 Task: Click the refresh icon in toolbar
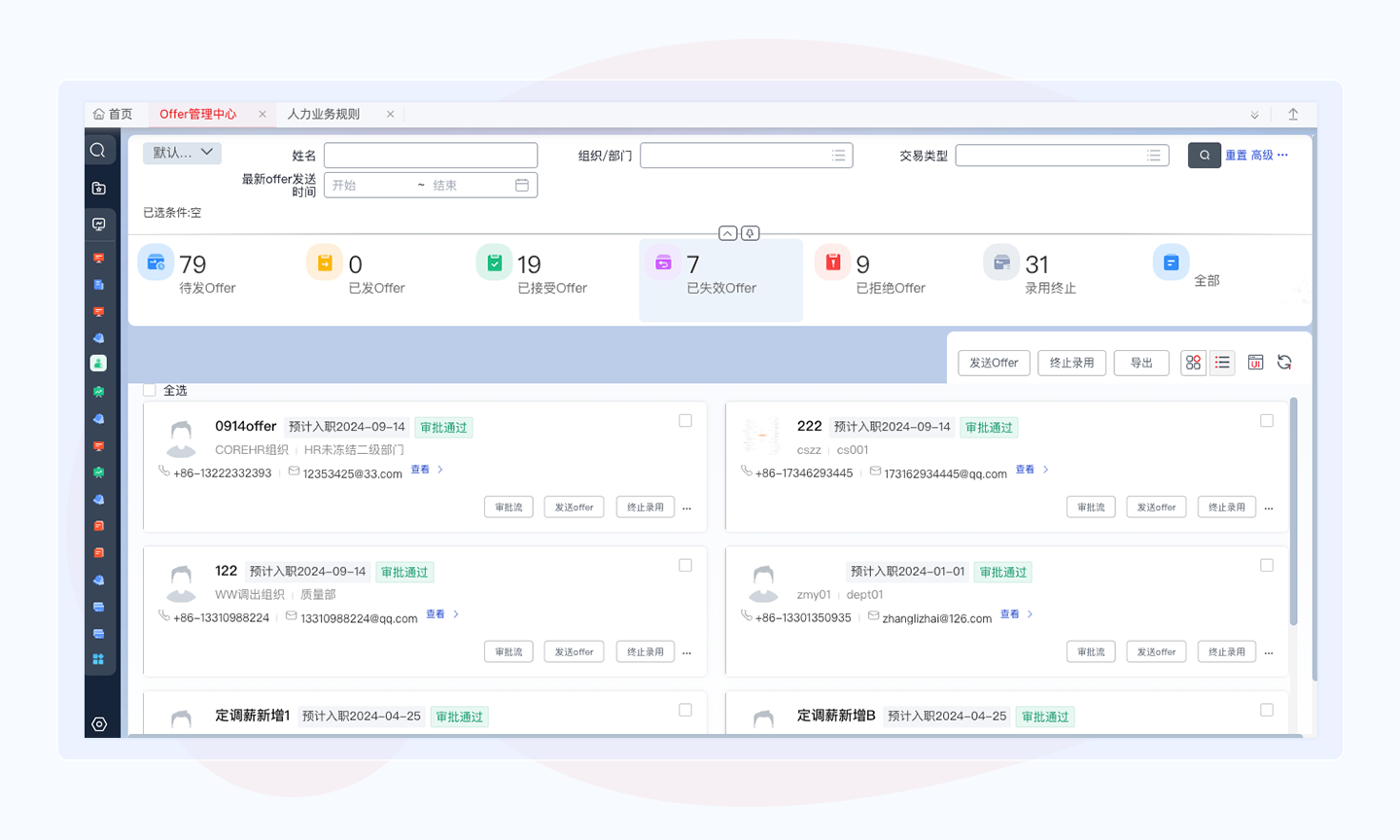[x=1284, y=363]
